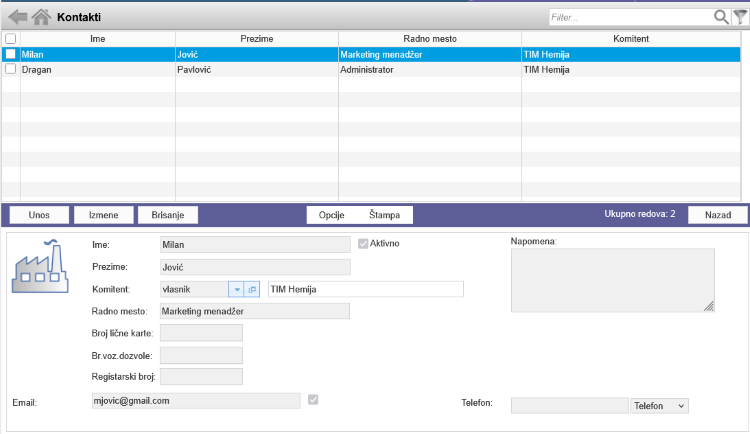Screen dimensions: 750x434
Task: Select Milan cell in the table
Action: pos(98,55)
